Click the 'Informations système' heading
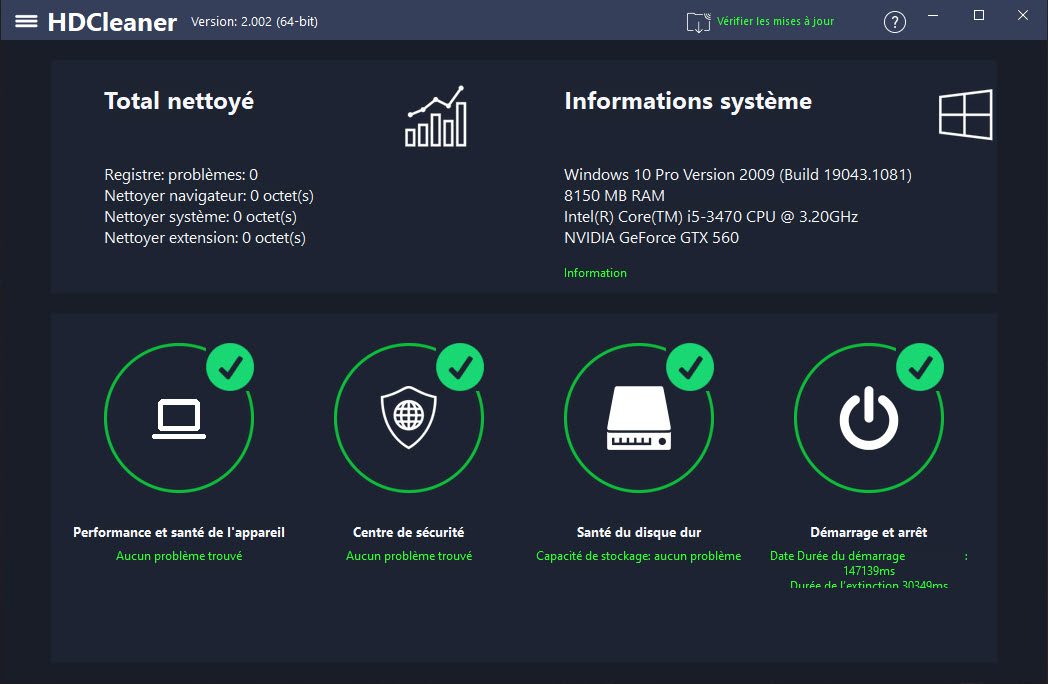 [x=688, y=101]
